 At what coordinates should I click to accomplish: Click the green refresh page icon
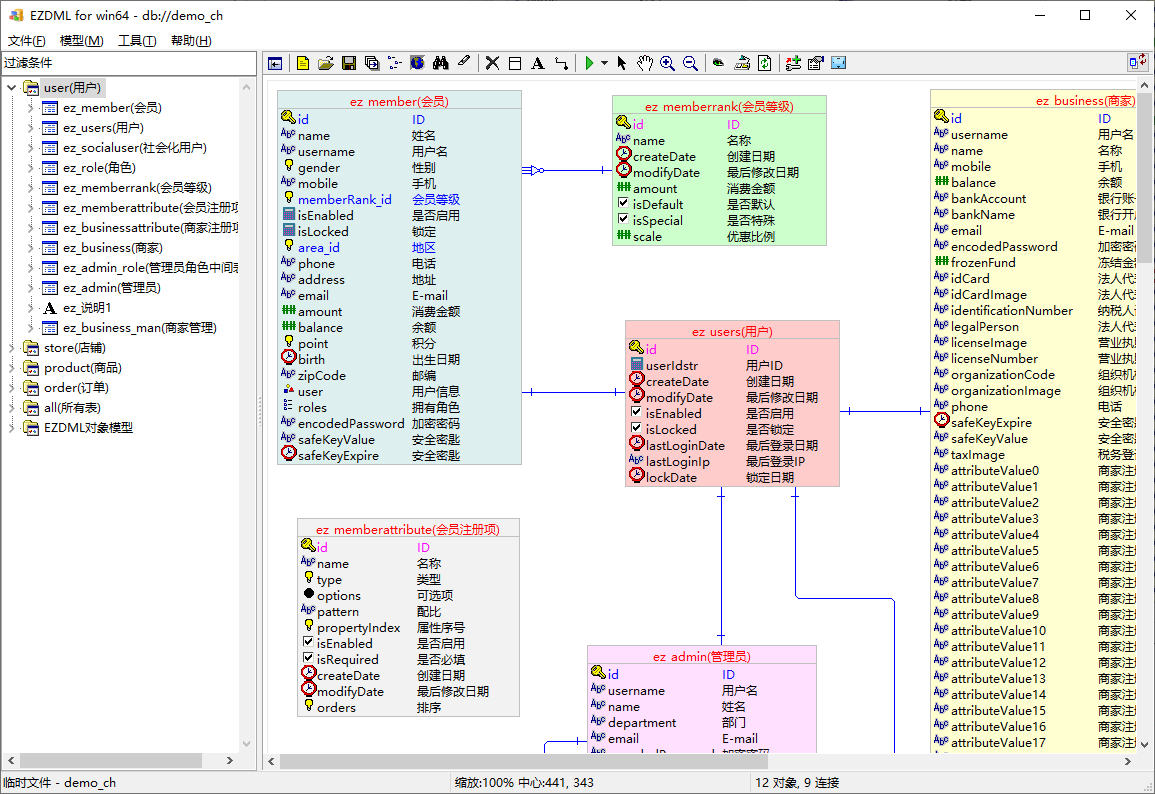click(x=765, y=63)
